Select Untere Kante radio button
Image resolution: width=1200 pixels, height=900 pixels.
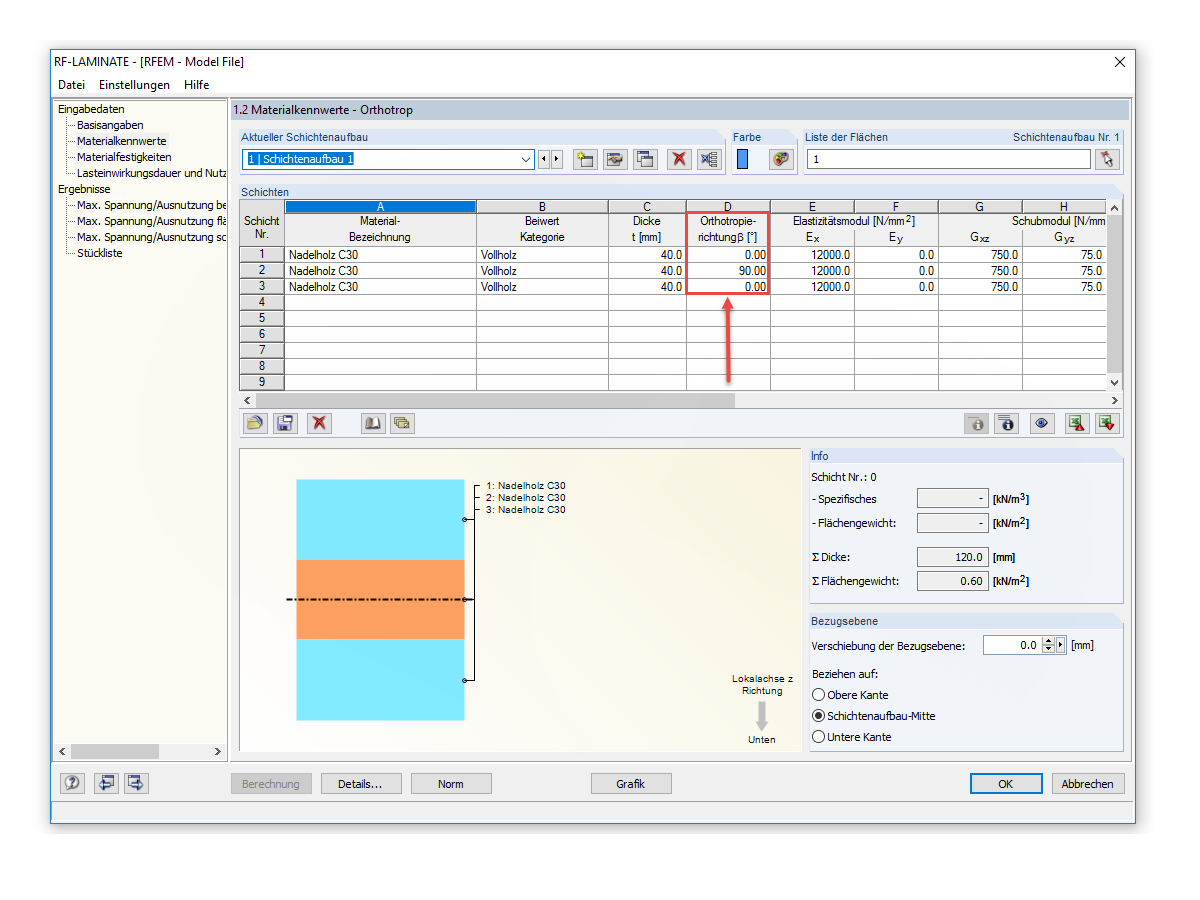coord(819,737)
